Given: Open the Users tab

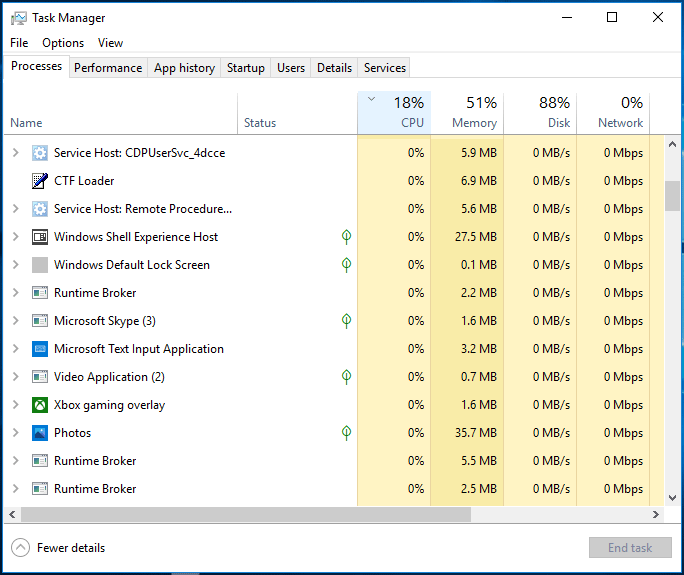Looking at the screenshot, I should 291,68.
